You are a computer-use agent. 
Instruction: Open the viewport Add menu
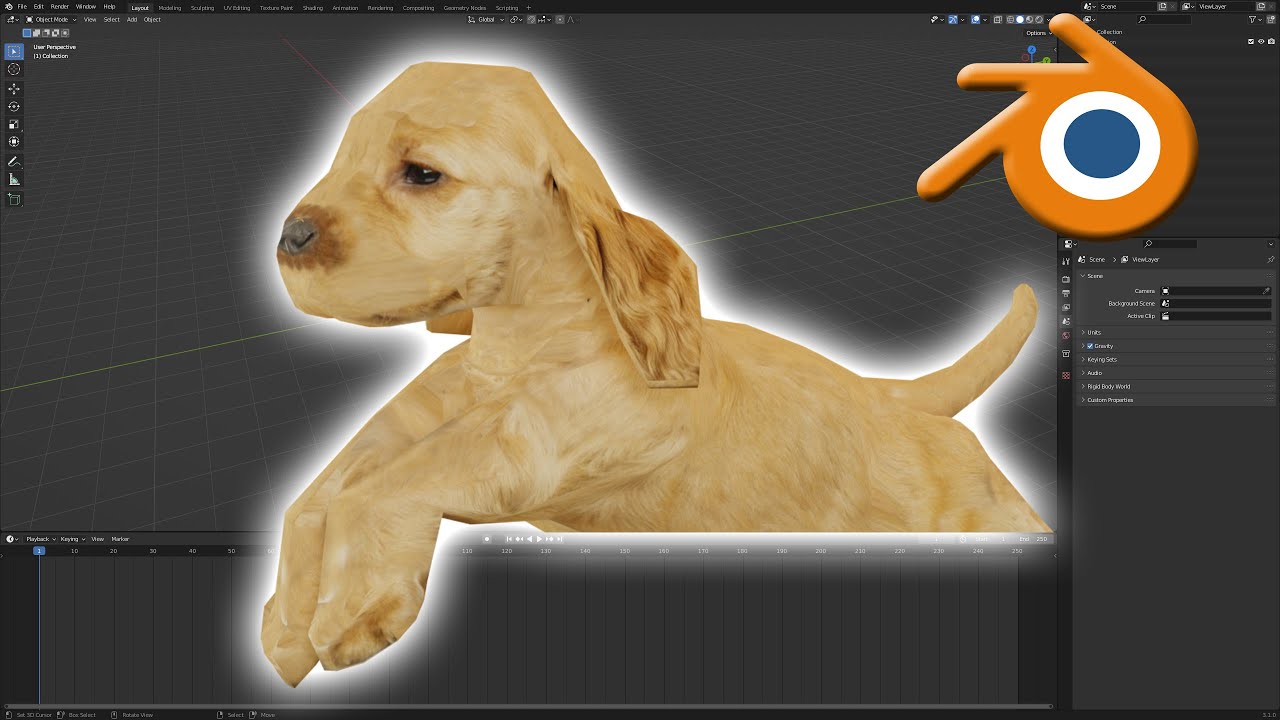(131, 19)
